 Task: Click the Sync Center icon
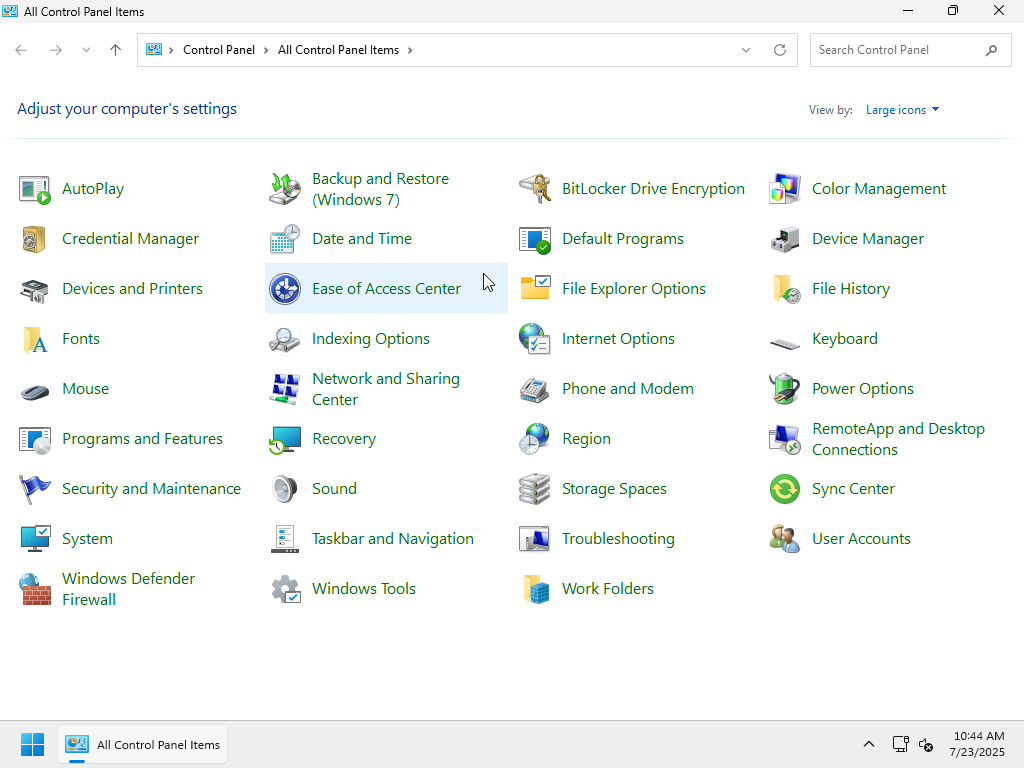(x=785, y=489)
